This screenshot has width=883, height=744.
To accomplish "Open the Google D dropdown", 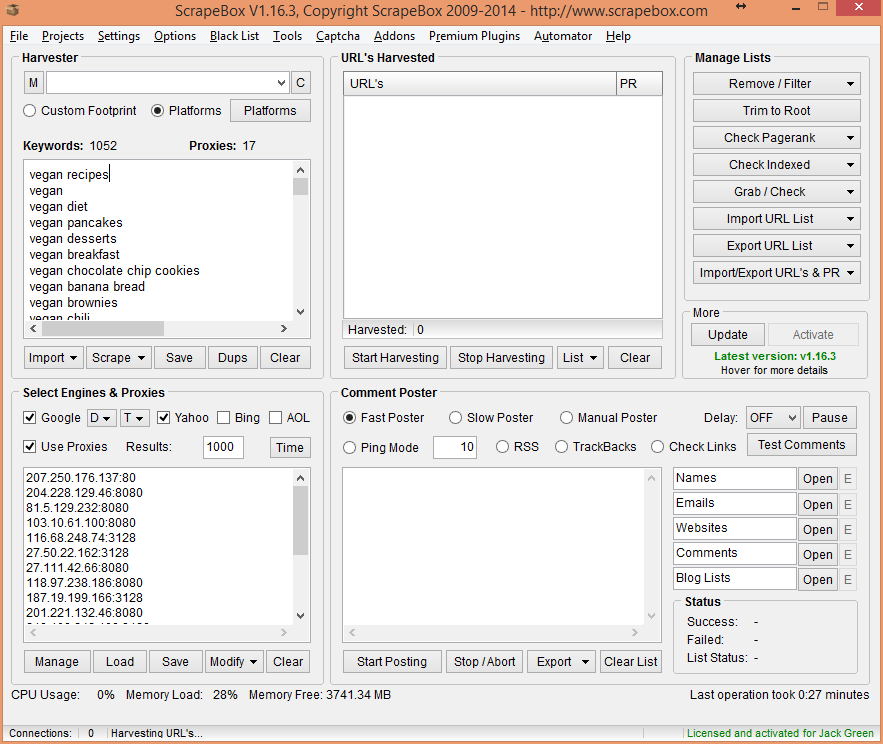I will coord(102,418).
